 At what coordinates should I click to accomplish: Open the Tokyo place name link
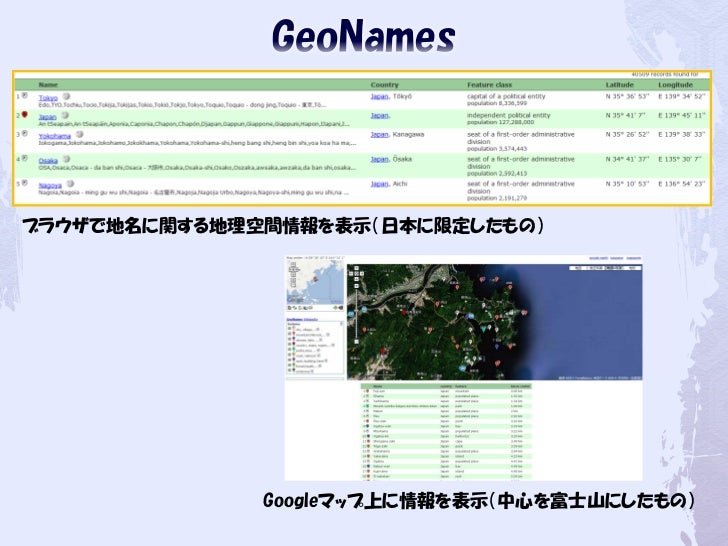coord(48,98)
